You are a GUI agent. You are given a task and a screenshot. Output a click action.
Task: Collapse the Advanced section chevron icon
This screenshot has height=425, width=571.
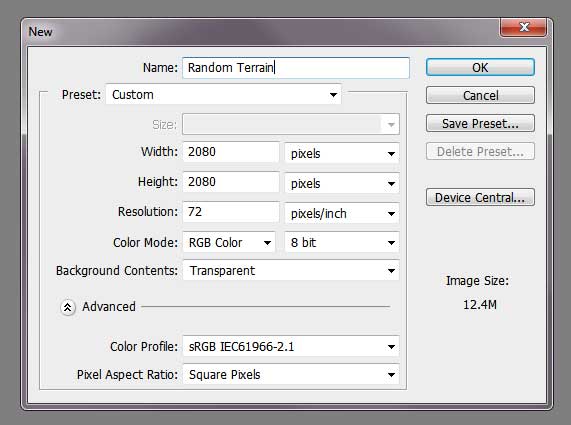tap(68, 307)
